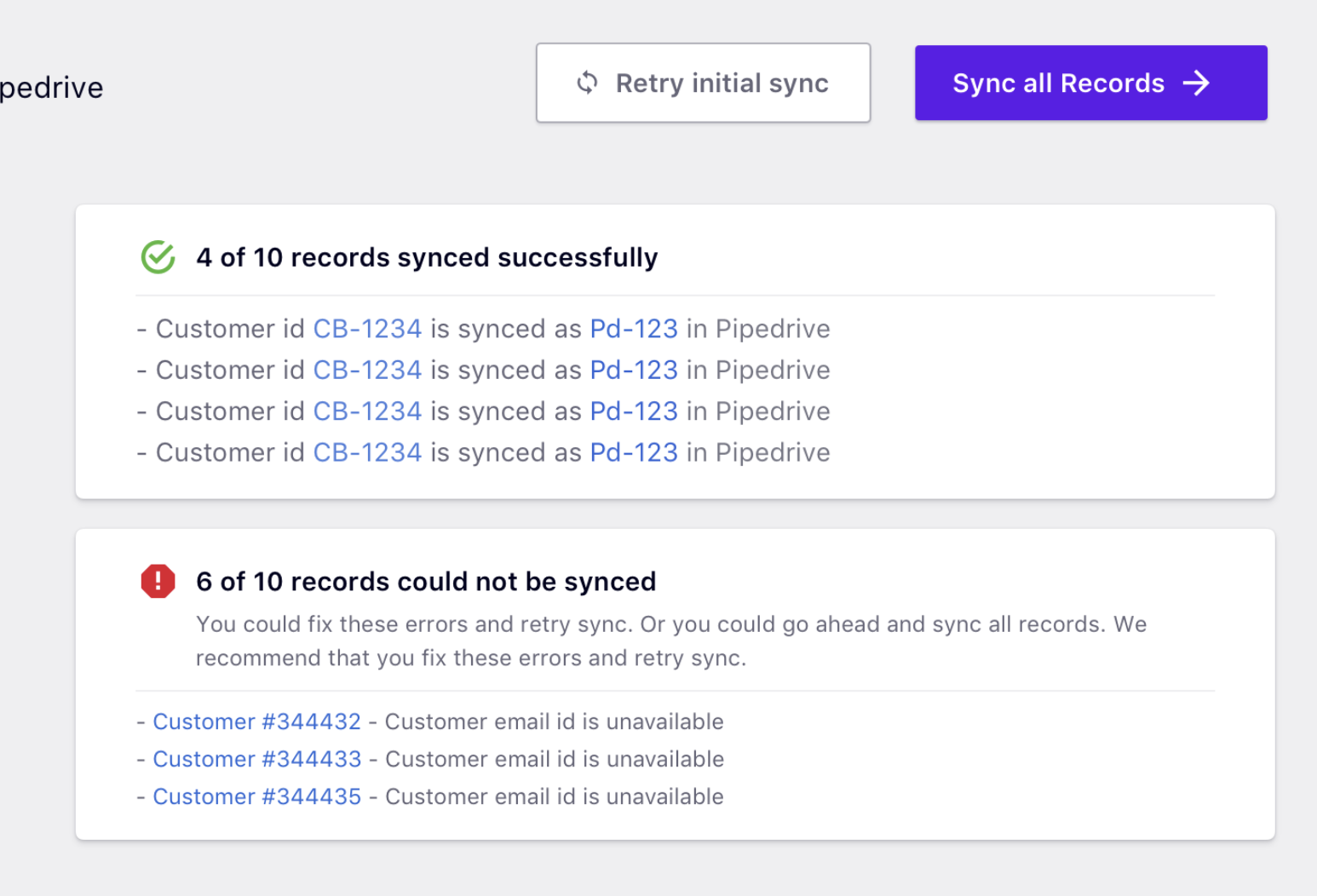Screen dimensions: 1317x896
Task: Open the Customer #344435 link
Action: point(256,796)
